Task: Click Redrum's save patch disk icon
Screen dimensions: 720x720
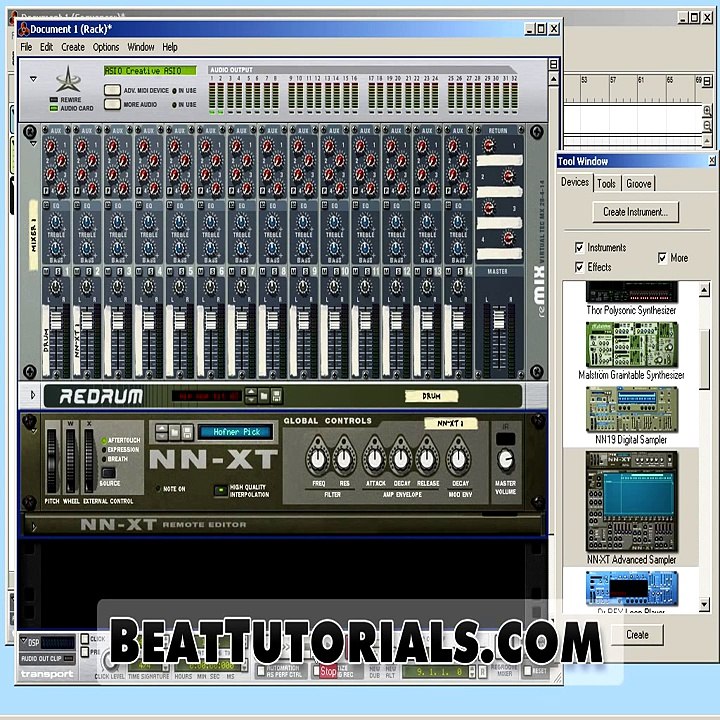Action: [x=276, y=396]
